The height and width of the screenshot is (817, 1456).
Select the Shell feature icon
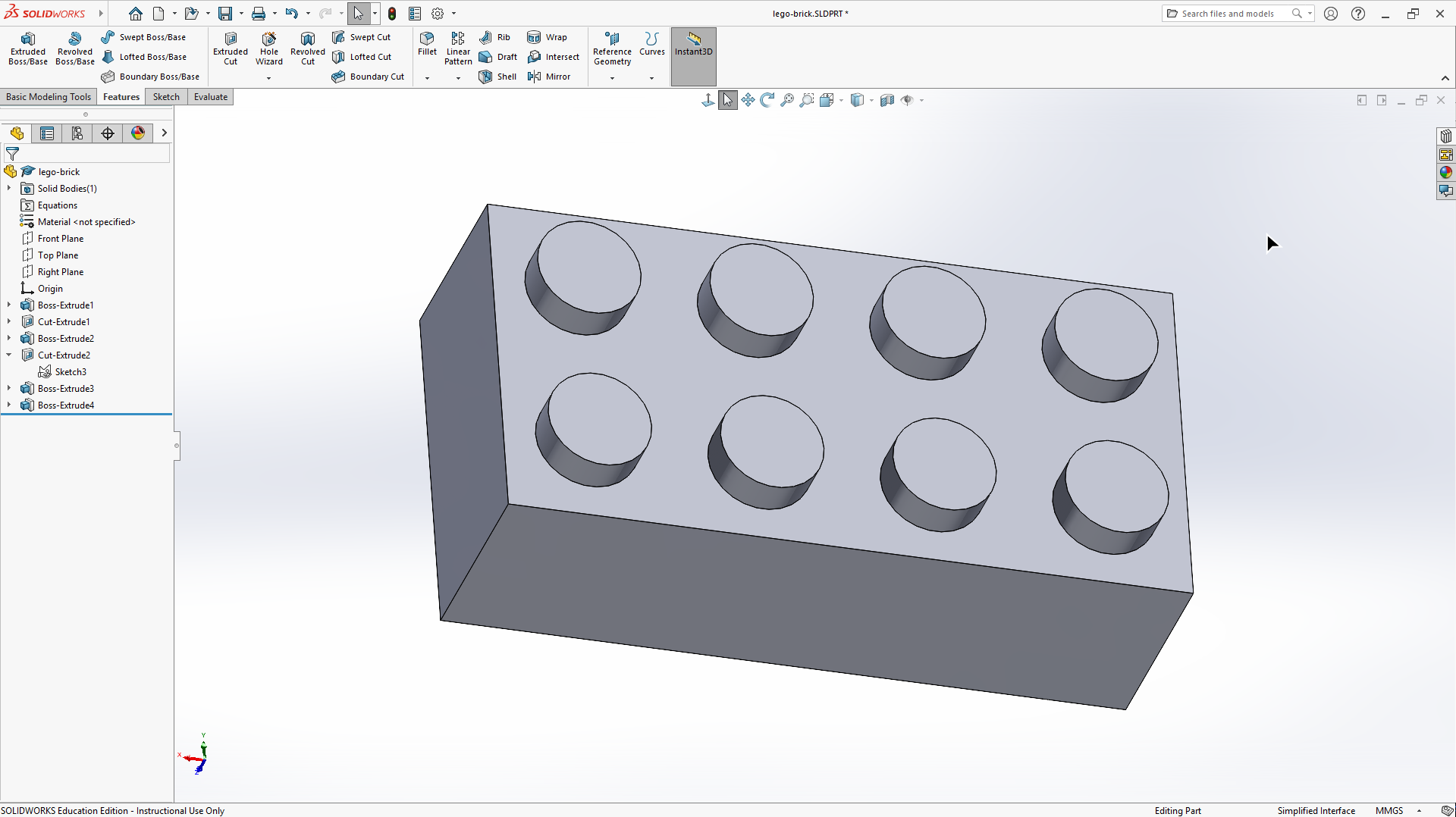(485, 77)
